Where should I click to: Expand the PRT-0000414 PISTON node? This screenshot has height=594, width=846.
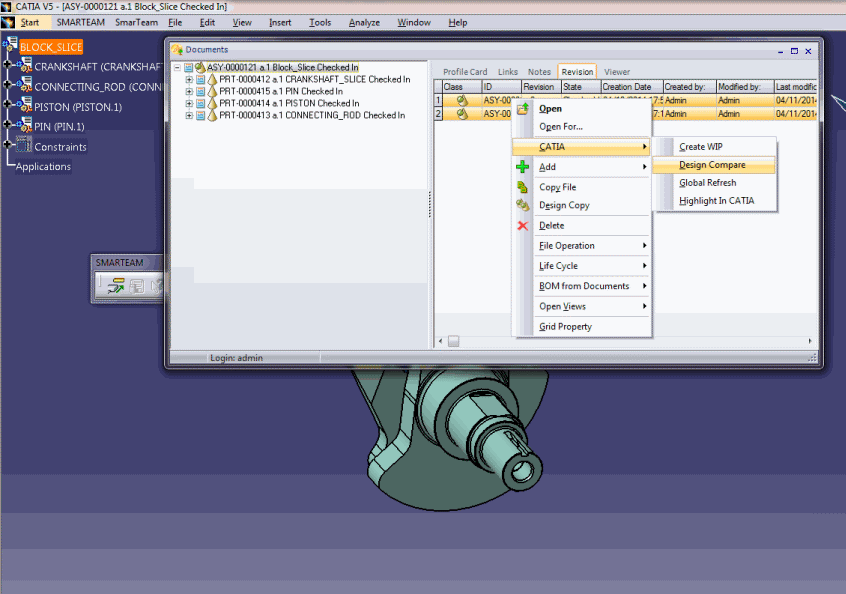tap(189, 103)
